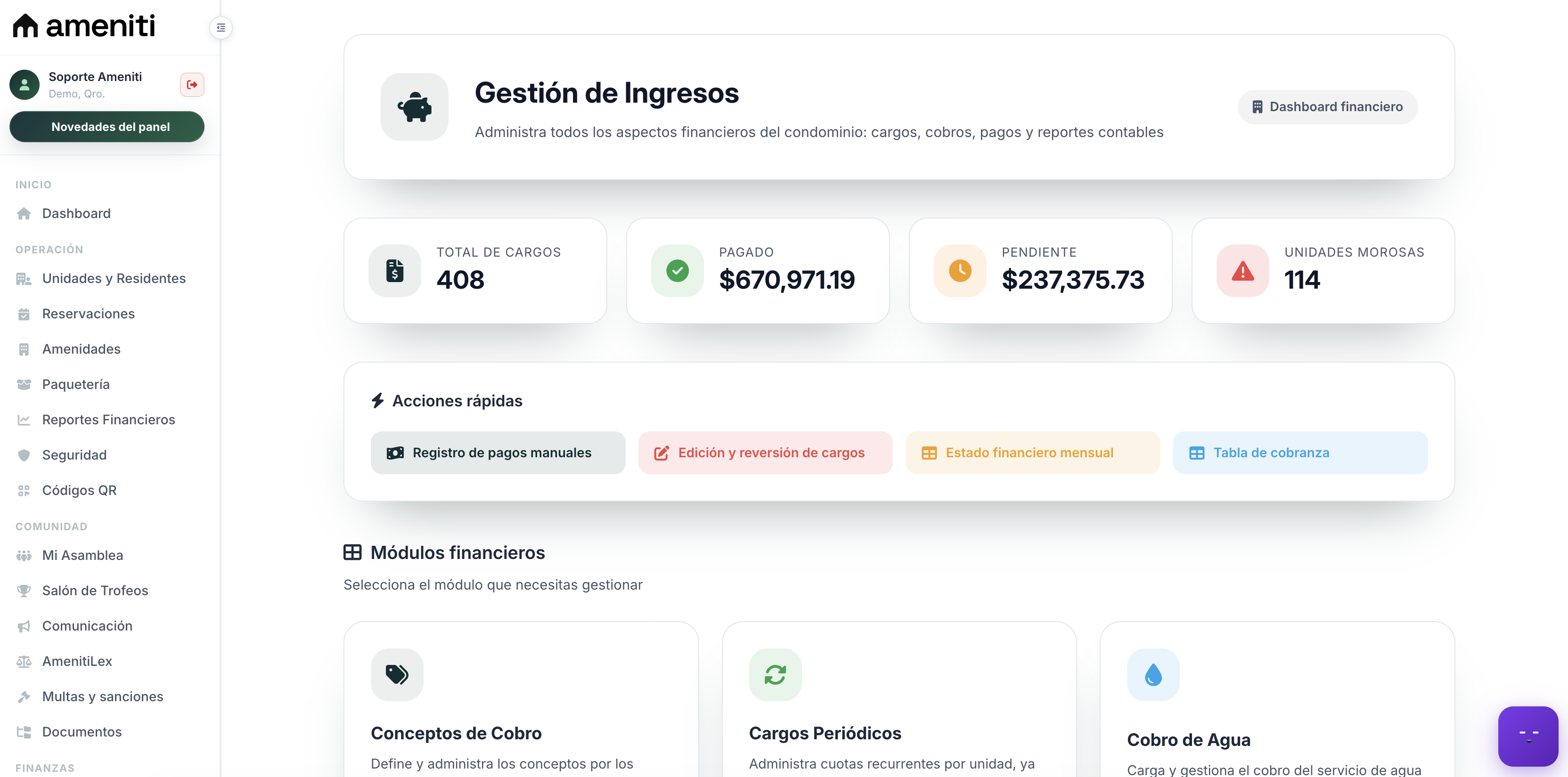
Task: Click the tag icon of Conceptos de Cobro
Action: [397, 674]
